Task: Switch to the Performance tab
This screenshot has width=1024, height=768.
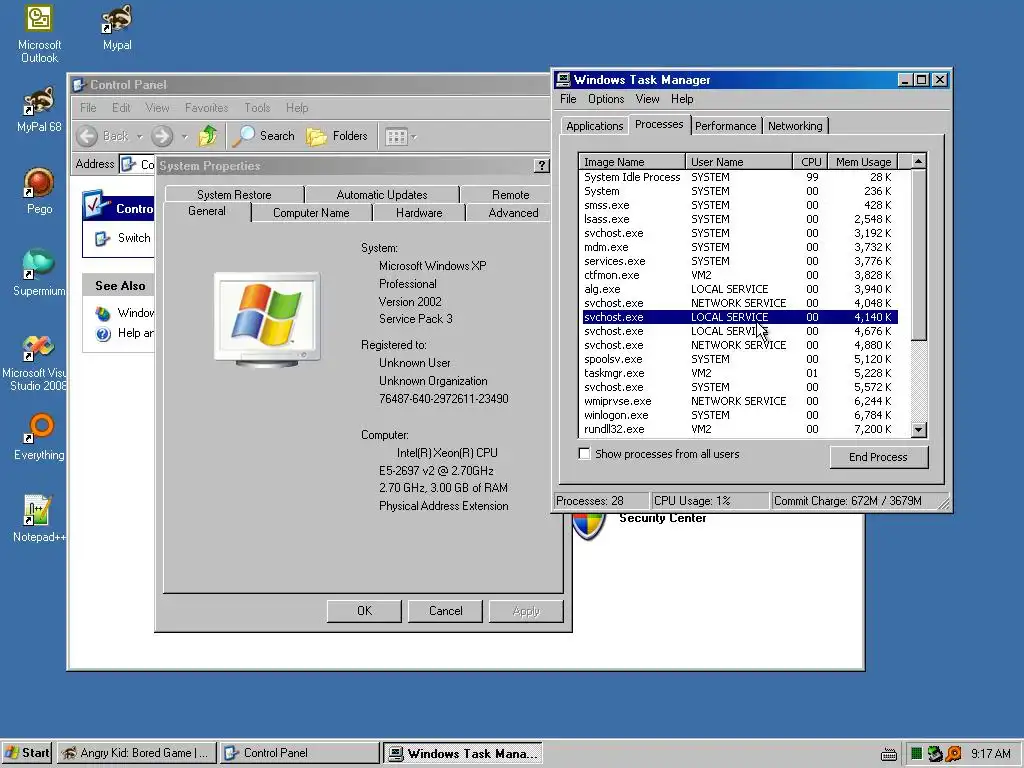Action: point(725,126)
